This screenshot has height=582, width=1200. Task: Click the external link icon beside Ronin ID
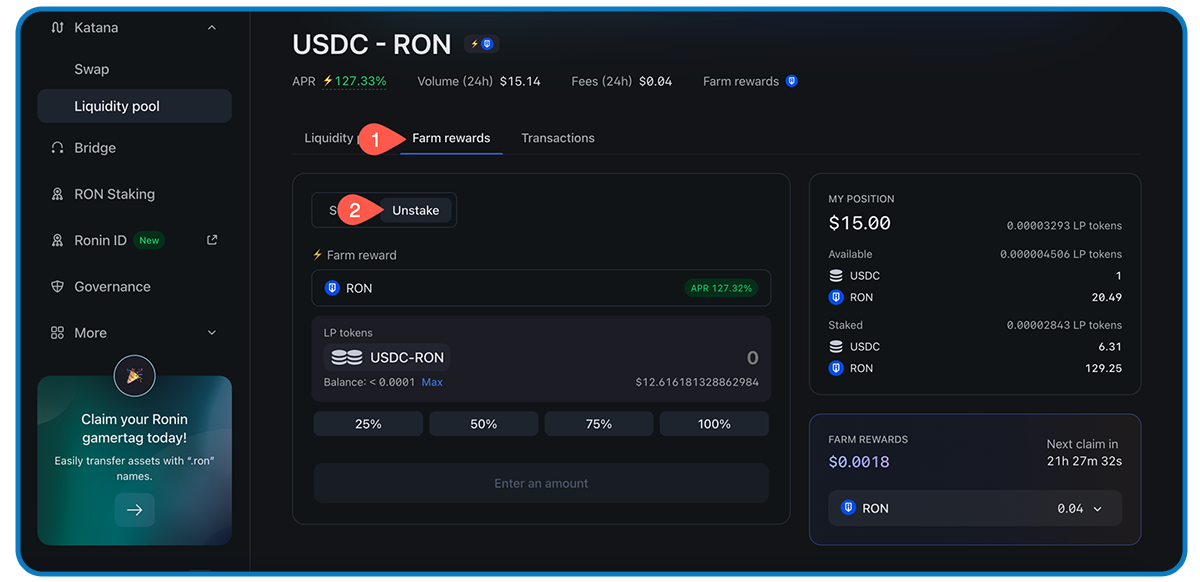tap(211, 240)
